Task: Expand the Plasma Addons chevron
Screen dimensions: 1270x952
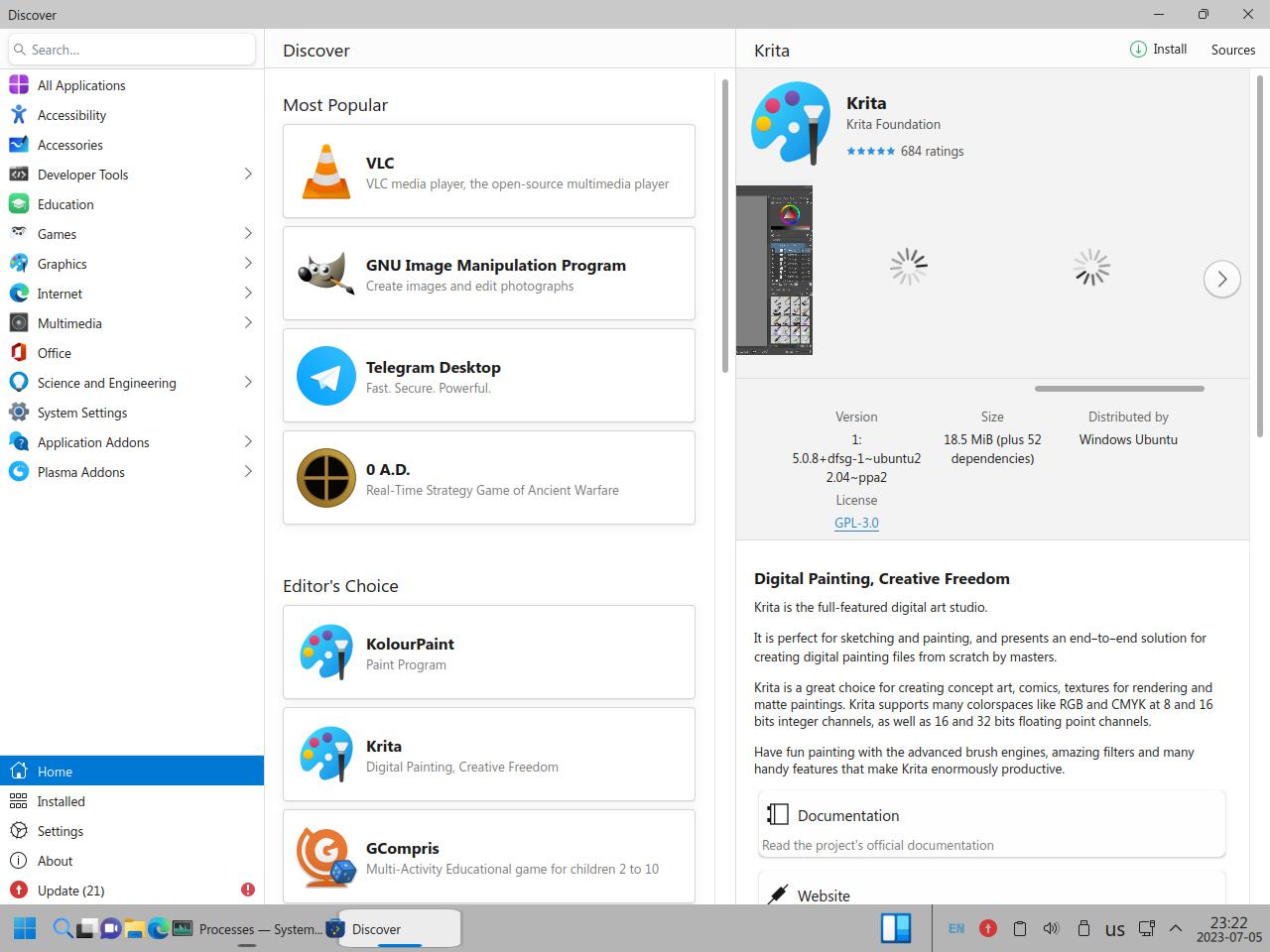Action: click(x=248, y=472)
